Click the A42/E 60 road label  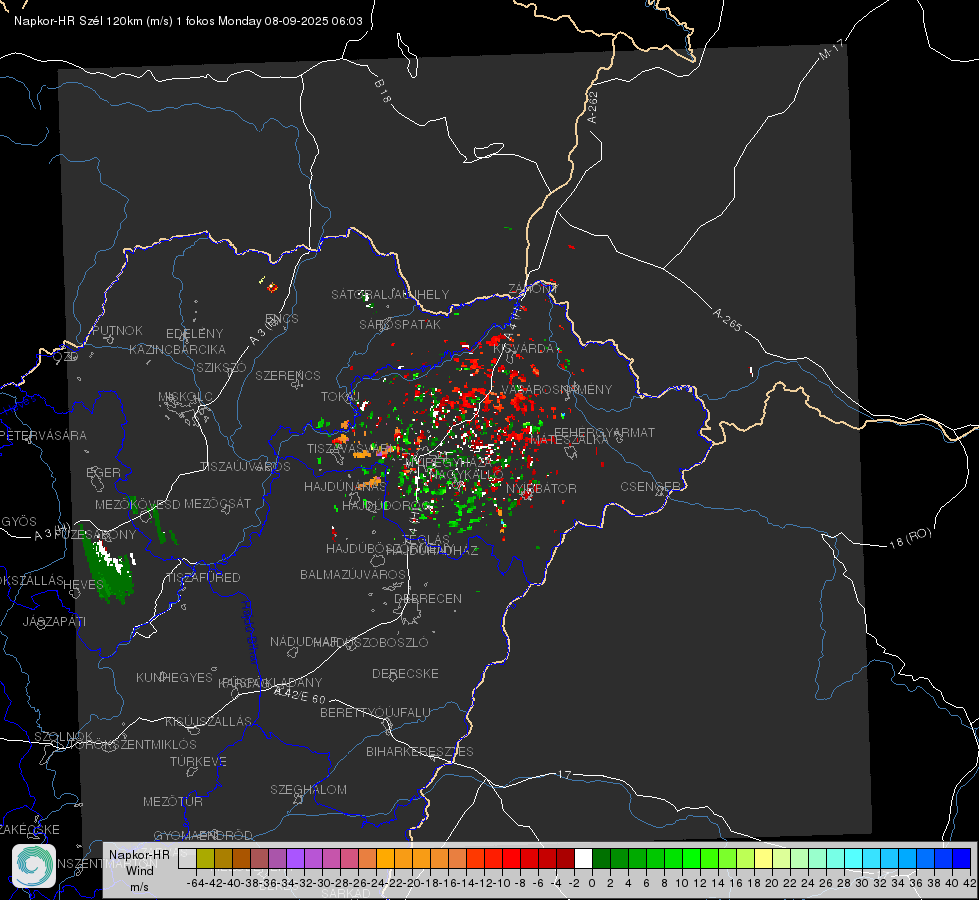300,695
